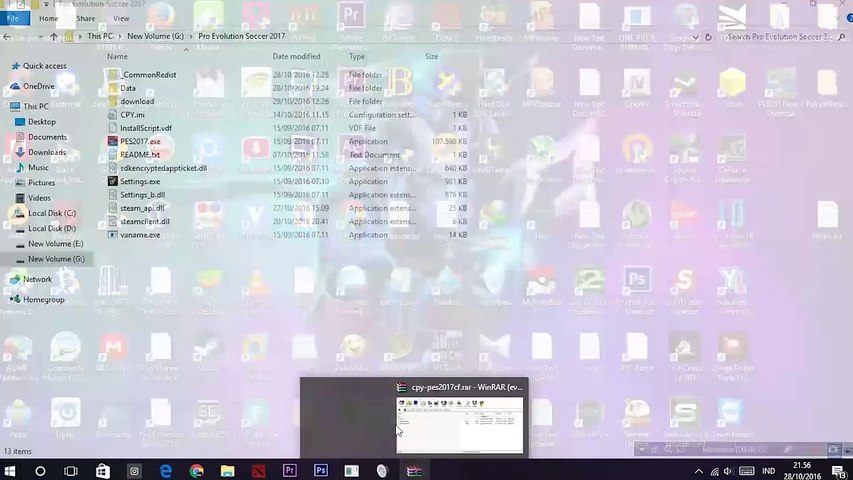Go up one folder level arrow
The height and width of the screenshot is (480, 853).
53,36
